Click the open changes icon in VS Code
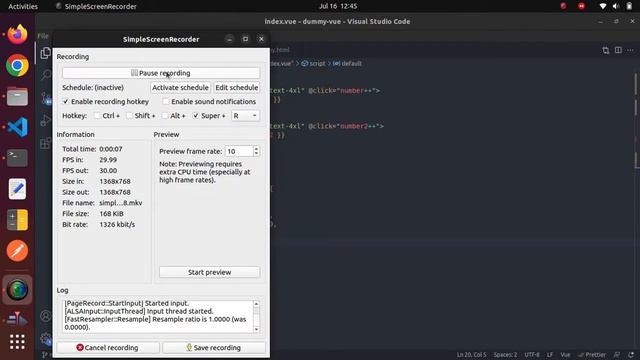 tap(606, 50)
